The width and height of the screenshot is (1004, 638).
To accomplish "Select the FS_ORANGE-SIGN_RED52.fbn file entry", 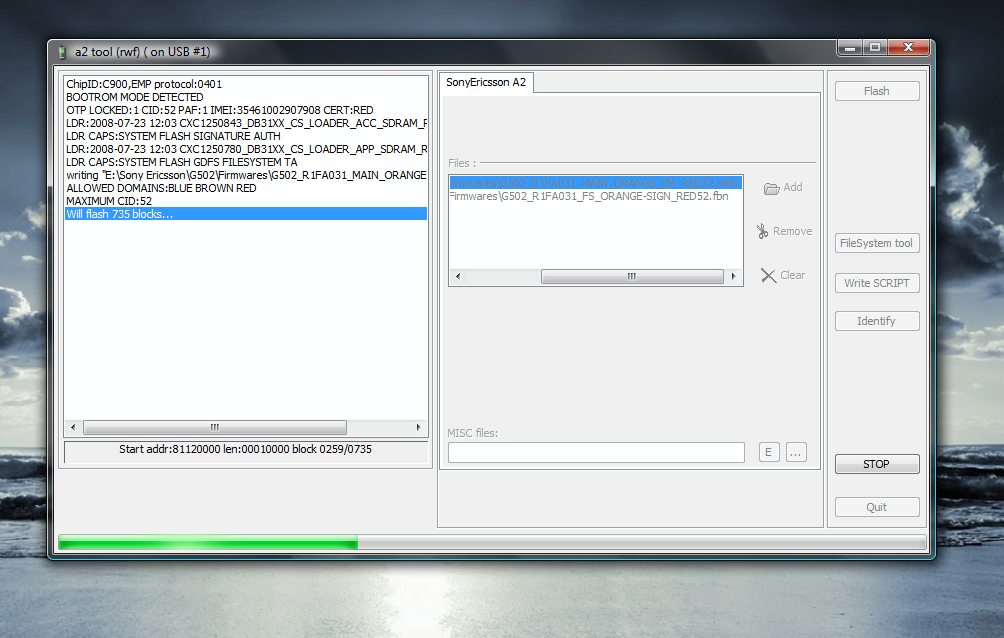I will [x=595, y=196].
